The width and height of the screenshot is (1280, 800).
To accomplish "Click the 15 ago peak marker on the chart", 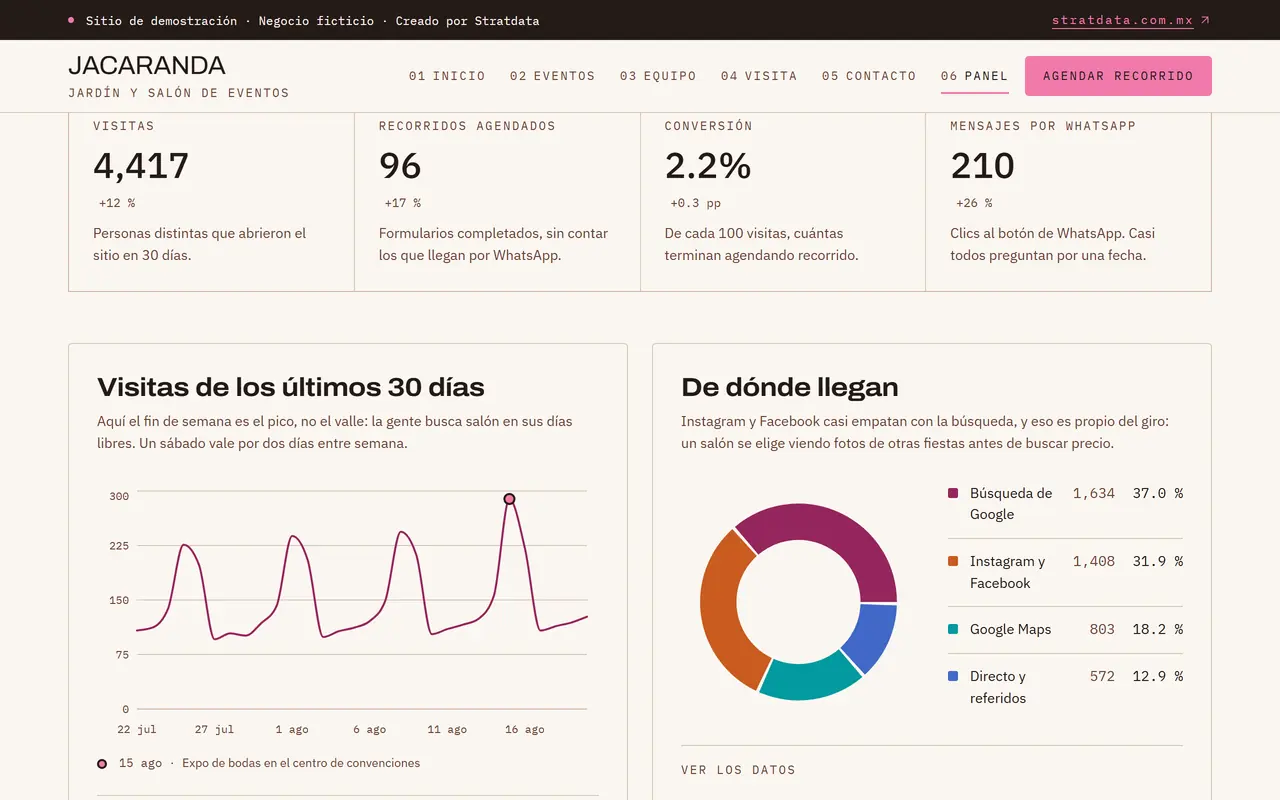I will (509, 499).
